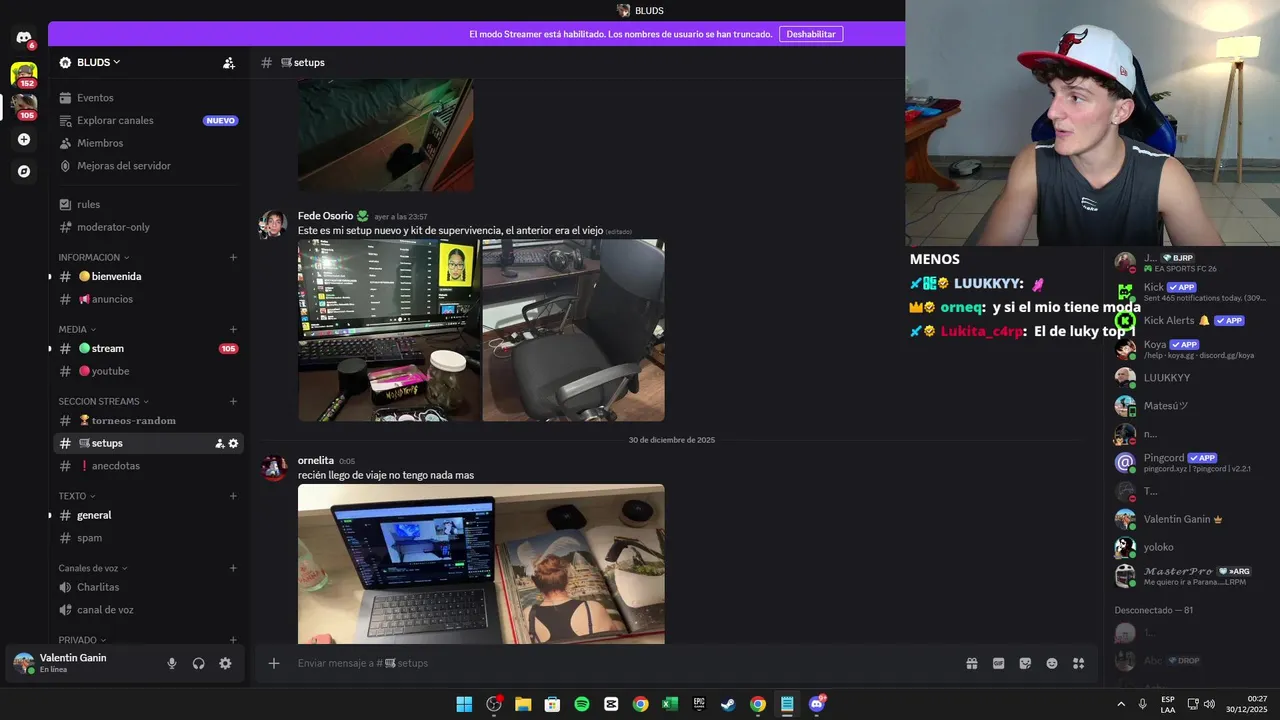The height and width of the screenshot is (720, 1280).
Task: Open Fede Osorio's profile from username
Action: 325,216
